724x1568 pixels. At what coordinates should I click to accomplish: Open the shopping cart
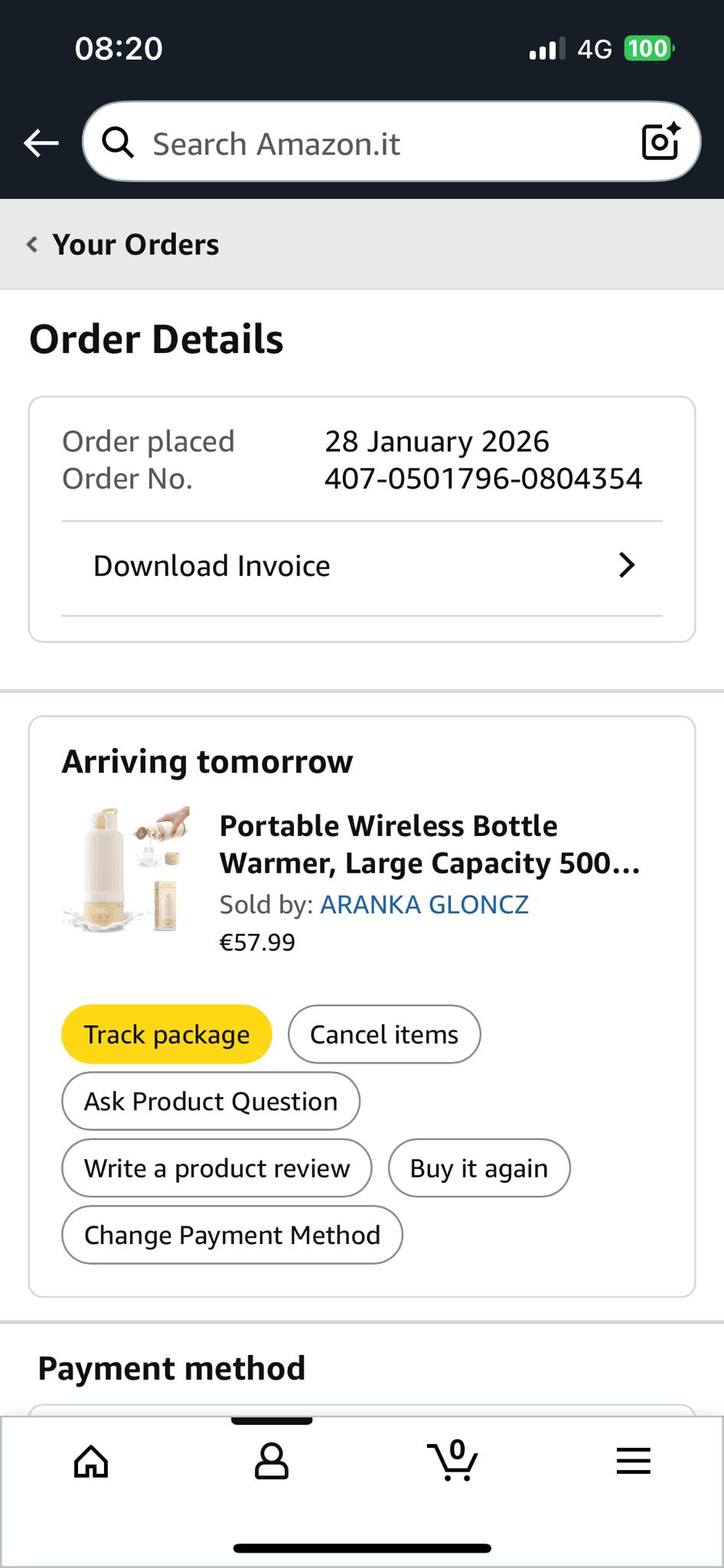coord(453,1460)
